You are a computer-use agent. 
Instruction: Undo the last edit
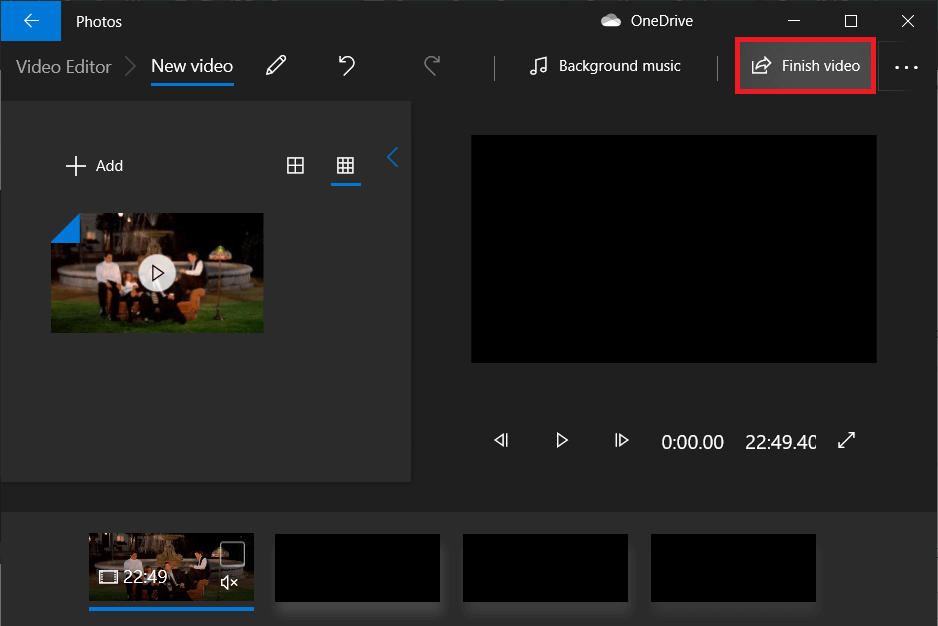(x=346, y=65)
